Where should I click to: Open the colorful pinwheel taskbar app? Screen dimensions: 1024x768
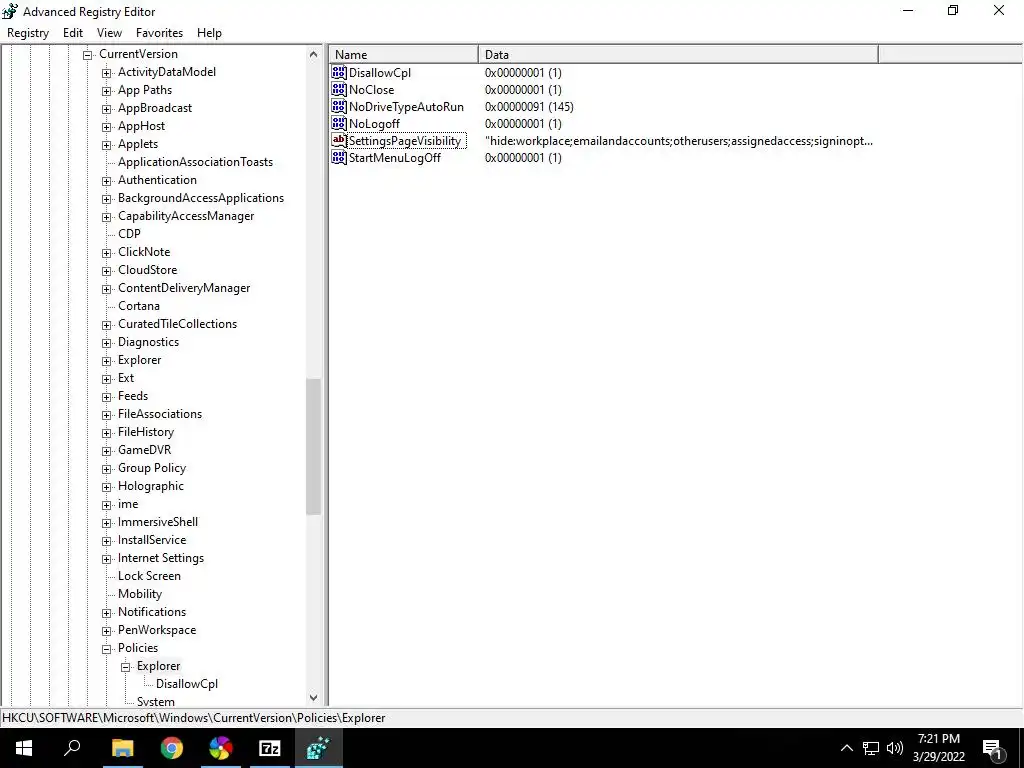pyautogui.click(x=221, y=748)
